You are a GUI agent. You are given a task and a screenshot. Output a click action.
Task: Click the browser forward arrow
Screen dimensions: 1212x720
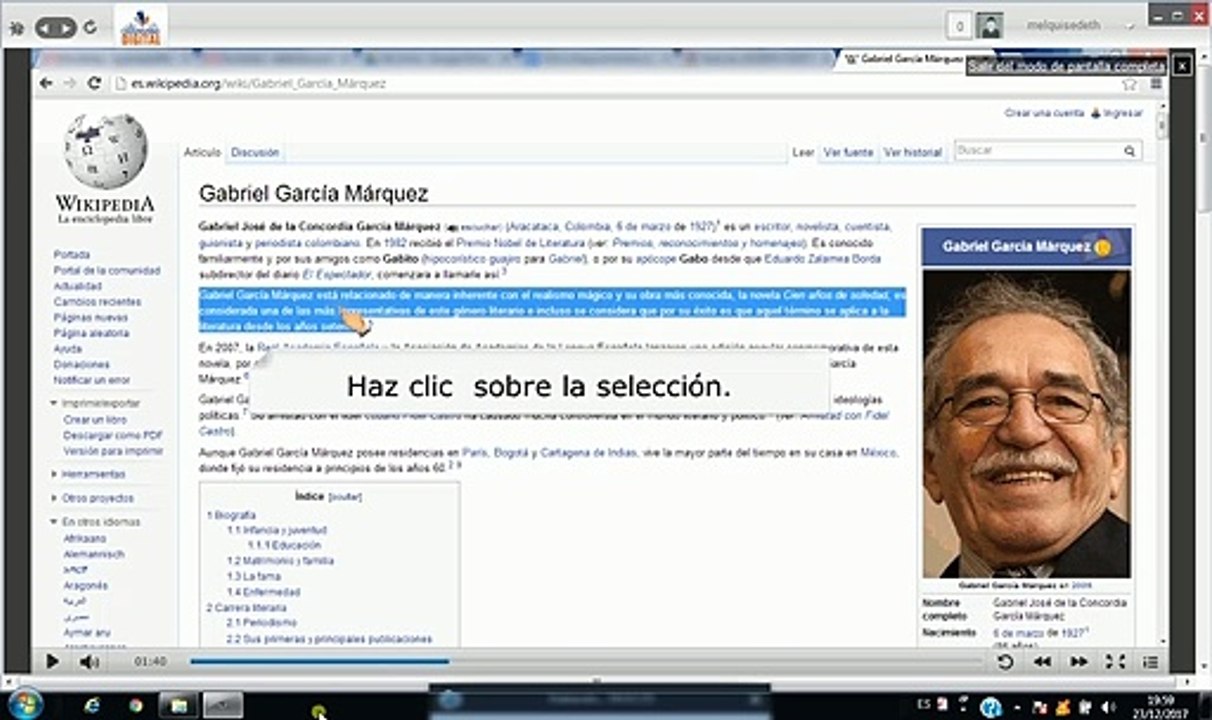[x=70, y=83]
